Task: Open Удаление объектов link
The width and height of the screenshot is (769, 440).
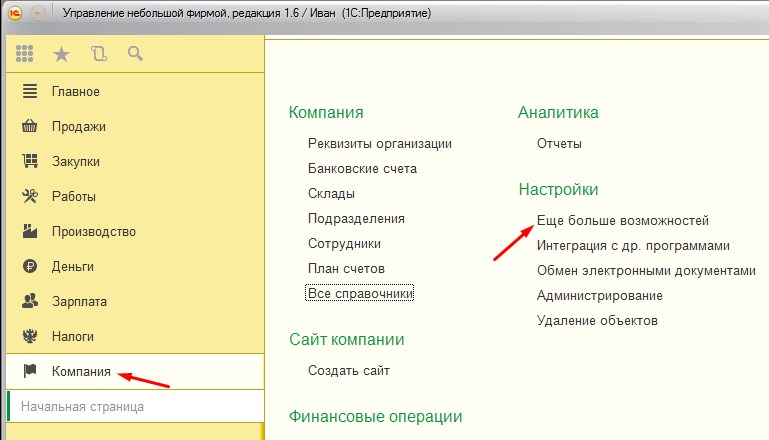Action: [597, 321]
